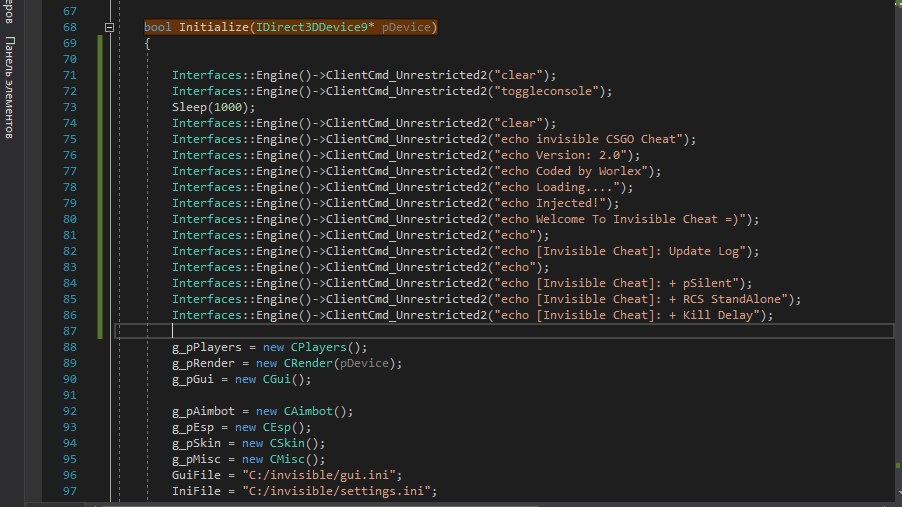902x507 pixels.
Task: Click the "C:/invisible/gui.ini" path string
Action: (x=319, y=475)
